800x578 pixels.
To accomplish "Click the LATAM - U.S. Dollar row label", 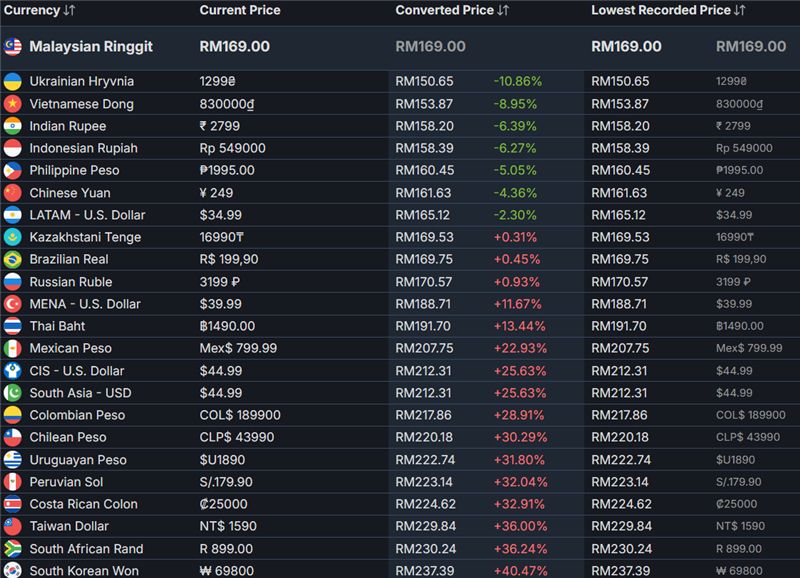I will [x=87, y=215].
